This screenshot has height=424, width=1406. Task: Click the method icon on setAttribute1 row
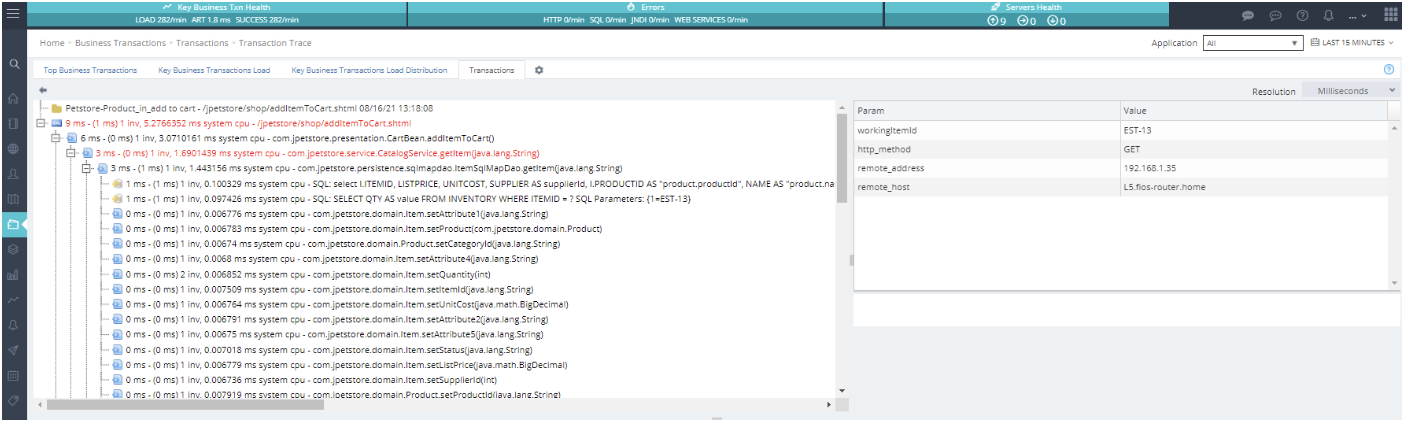[118, 214]
